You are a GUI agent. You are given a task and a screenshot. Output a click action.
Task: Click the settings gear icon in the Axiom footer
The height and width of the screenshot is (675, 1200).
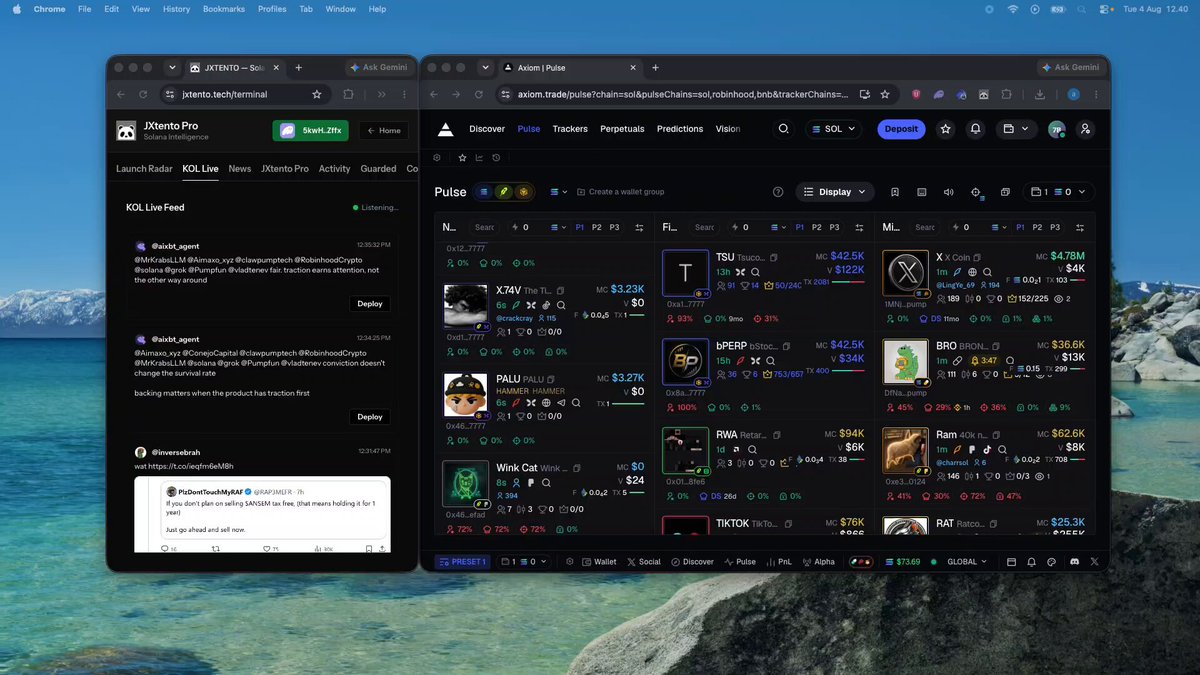[570, 562]
